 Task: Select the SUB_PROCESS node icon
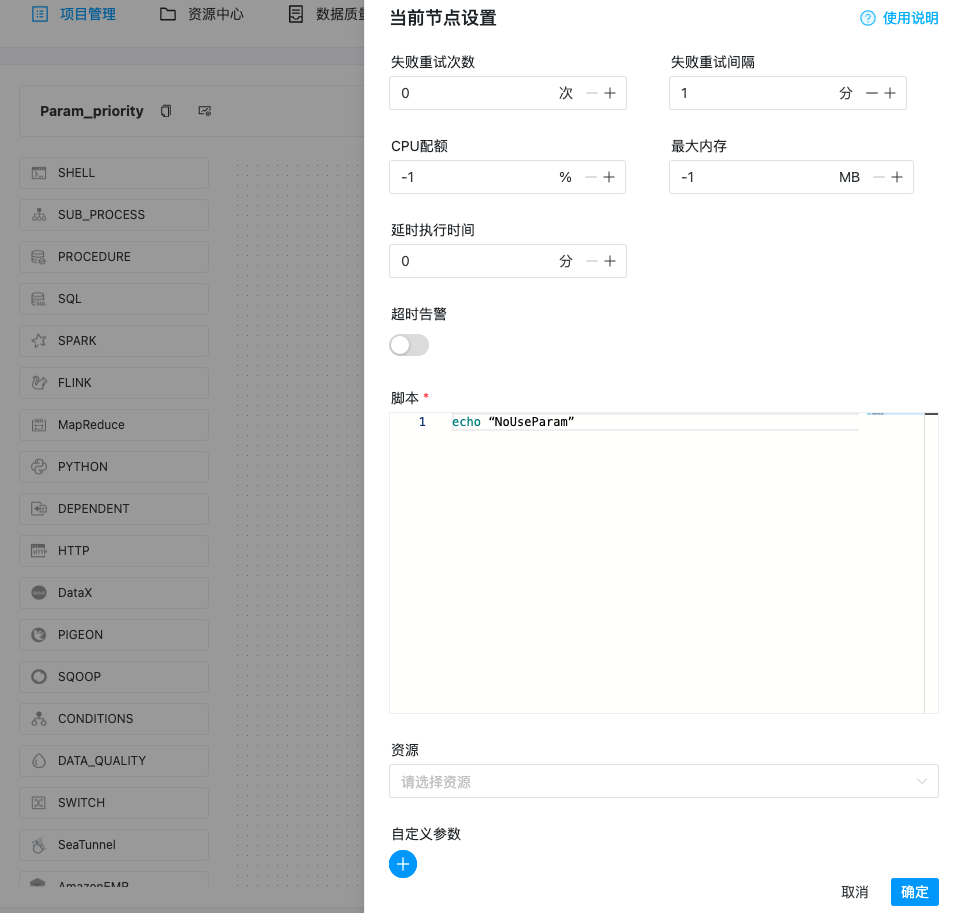pos(39,215)
